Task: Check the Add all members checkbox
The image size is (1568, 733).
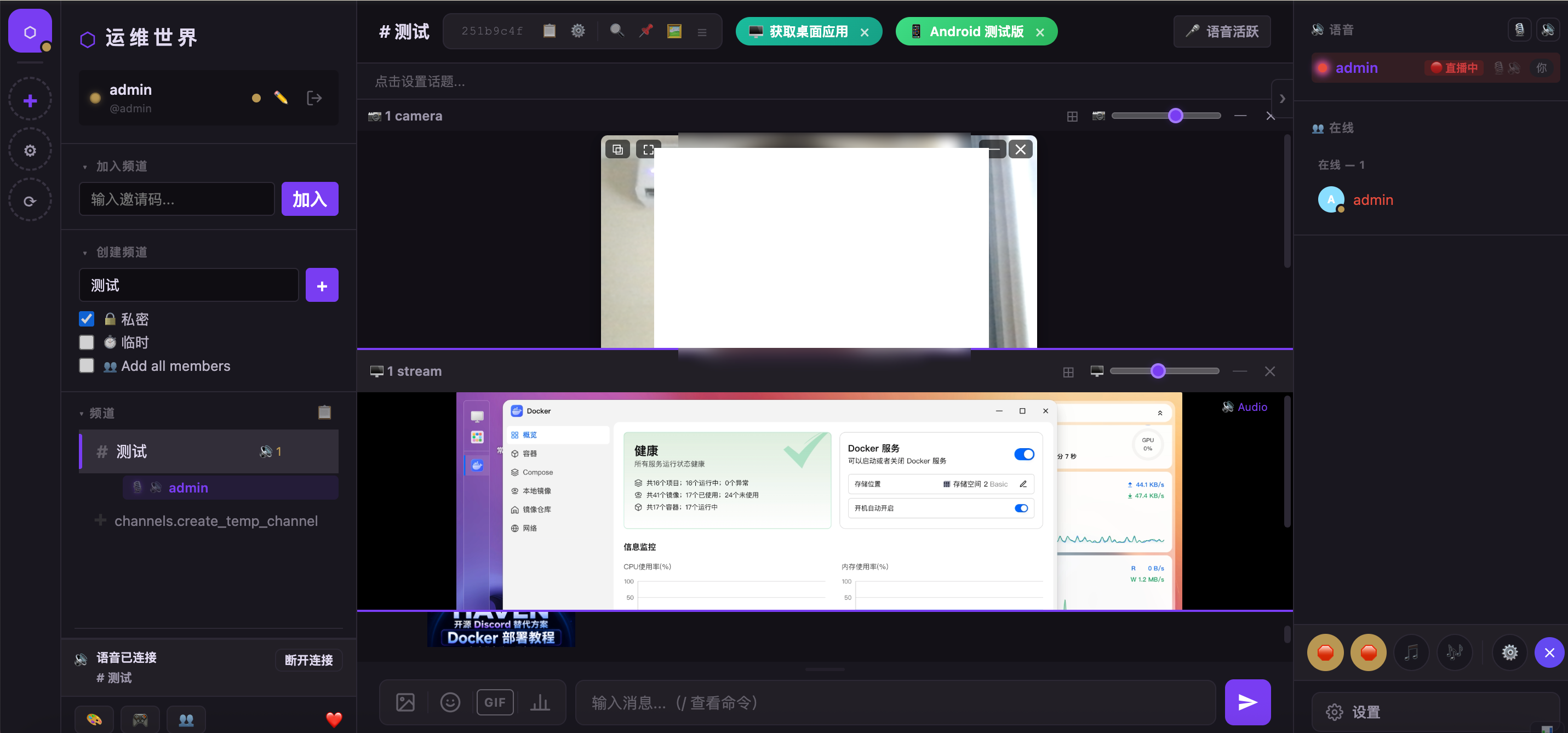Action: pos(87,365)
